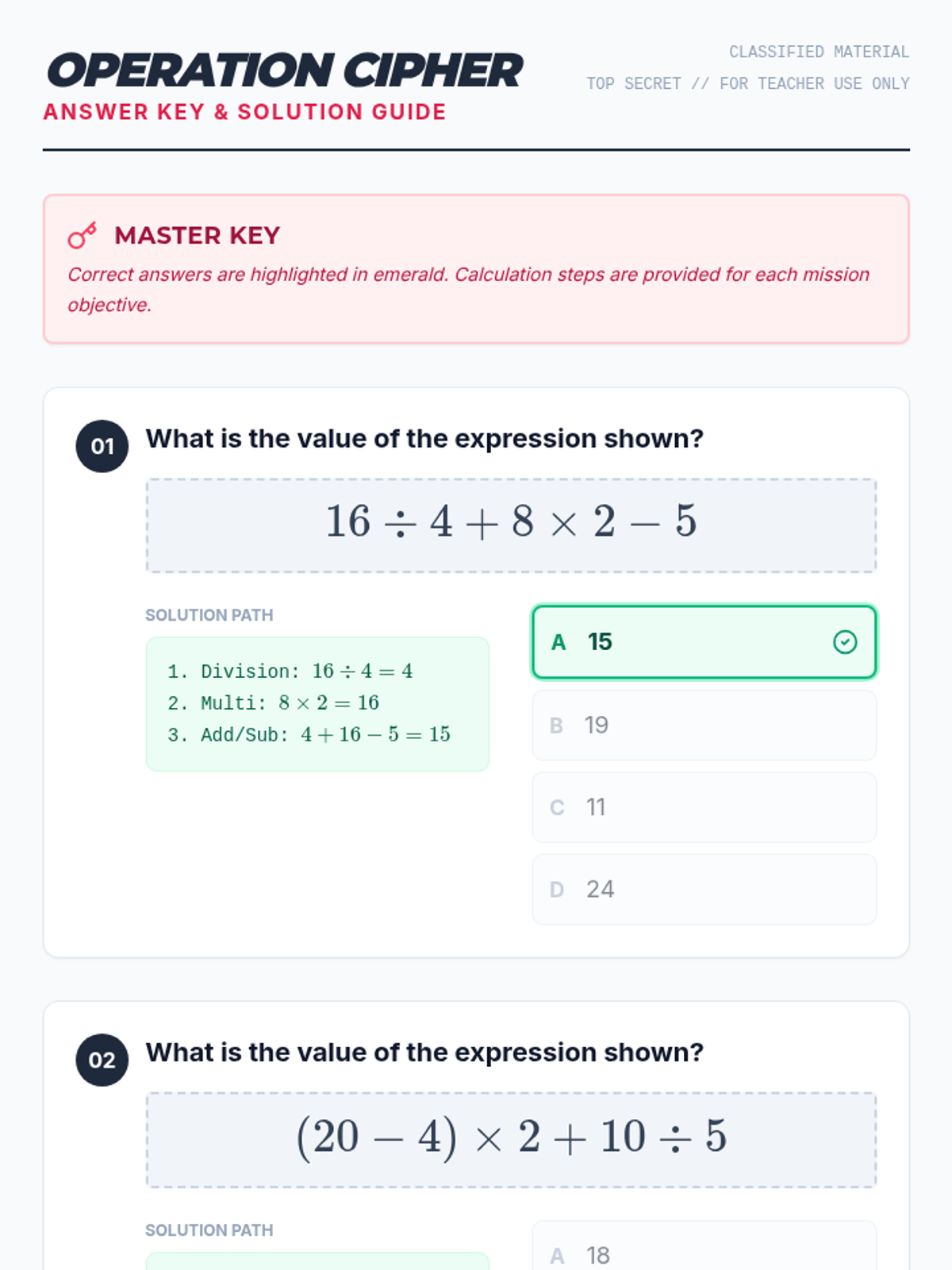The width and height of the screenshot is (952, 1270).
Task: Click the first Solution Path label
Action: click(x=209, y=615)
